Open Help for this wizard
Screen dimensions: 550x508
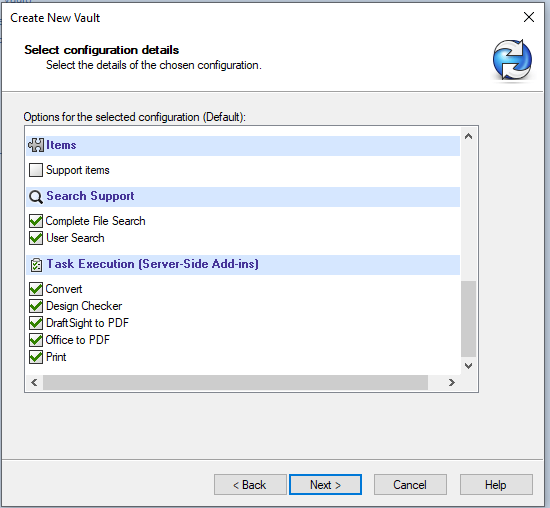pos(496,485)
